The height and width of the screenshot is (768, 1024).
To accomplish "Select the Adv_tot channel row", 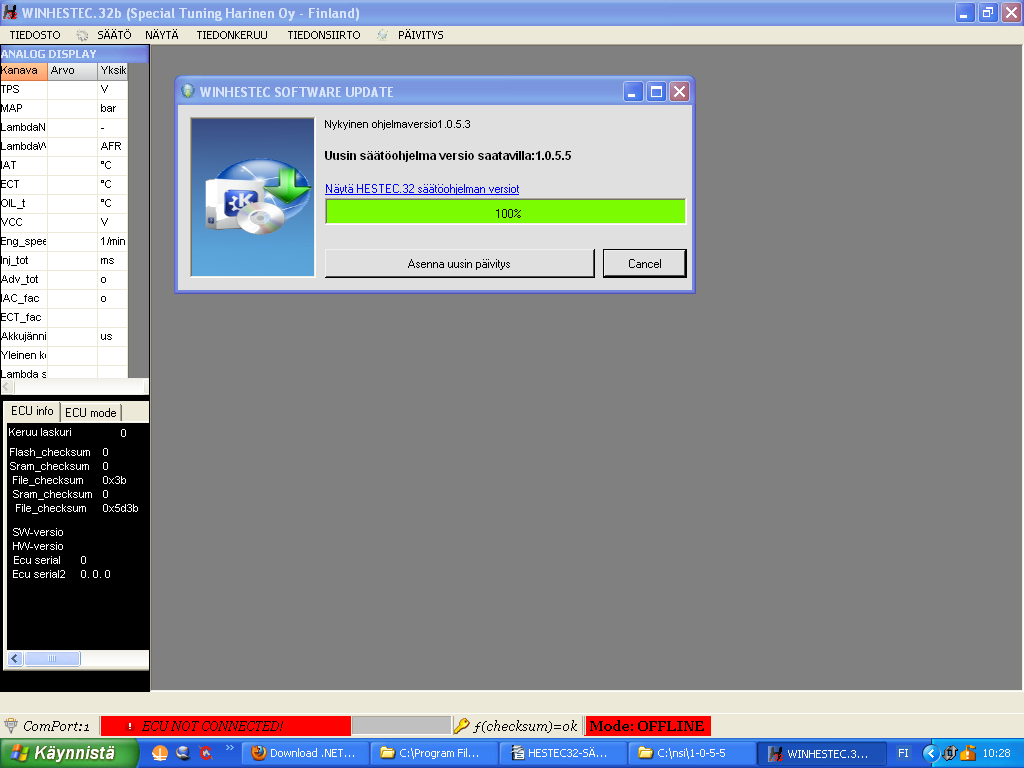I will [x=64, y=280].
